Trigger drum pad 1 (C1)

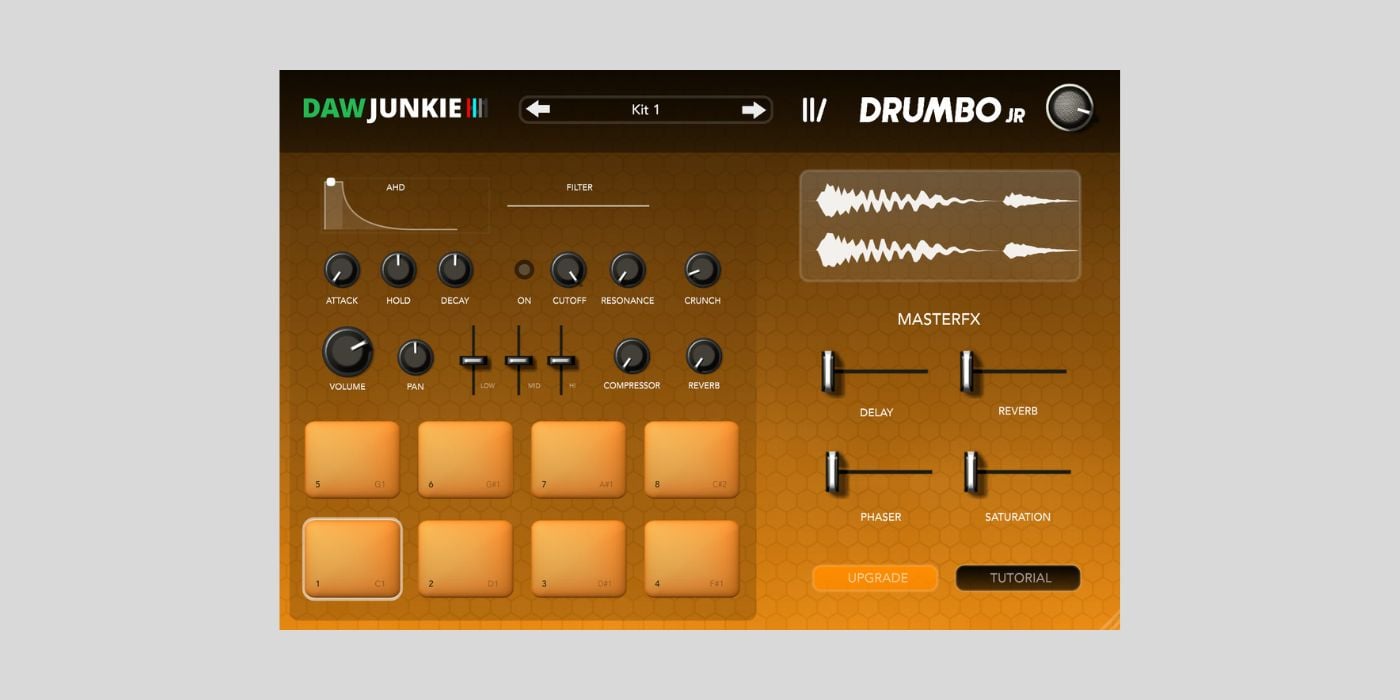coord(352,559)
